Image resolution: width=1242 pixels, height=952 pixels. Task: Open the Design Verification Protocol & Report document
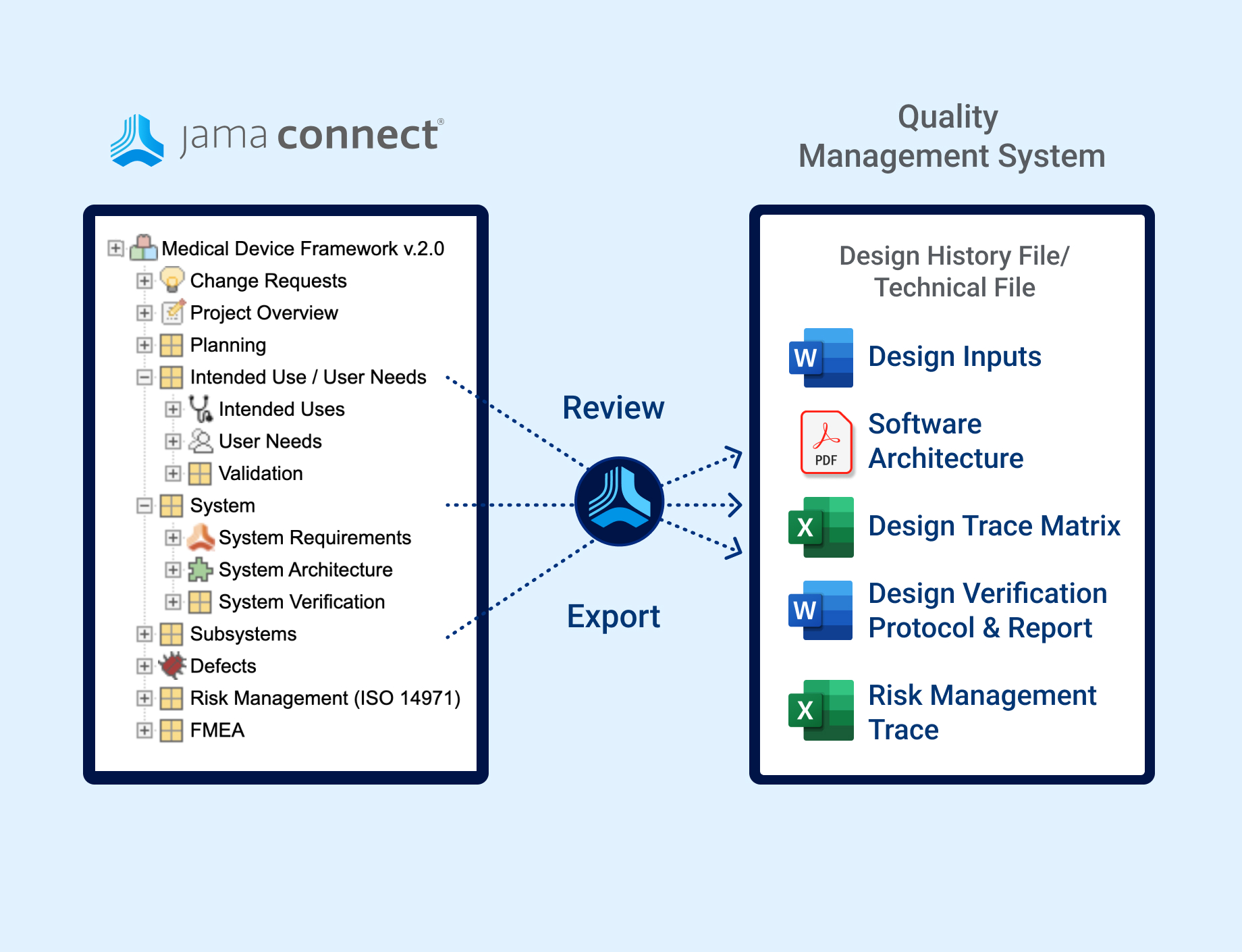pos(987,610)
